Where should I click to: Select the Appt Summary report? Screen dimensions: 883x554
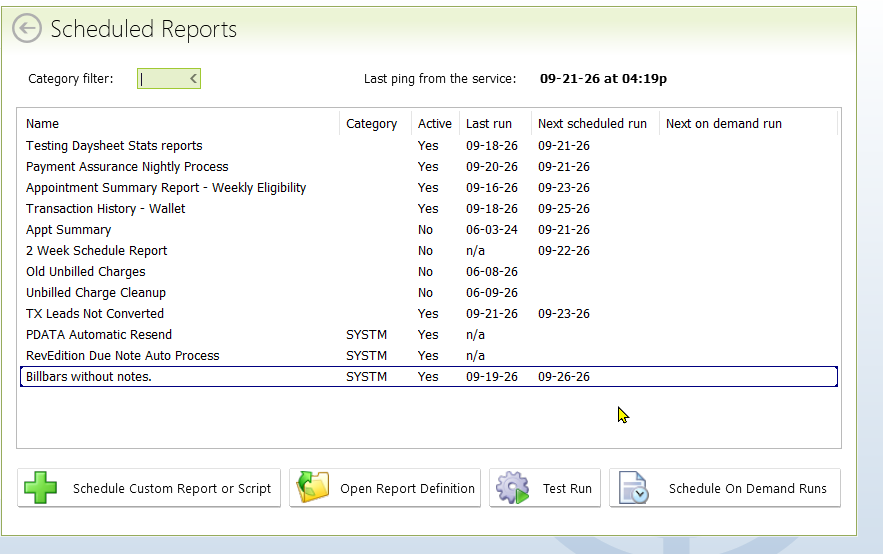429,230
